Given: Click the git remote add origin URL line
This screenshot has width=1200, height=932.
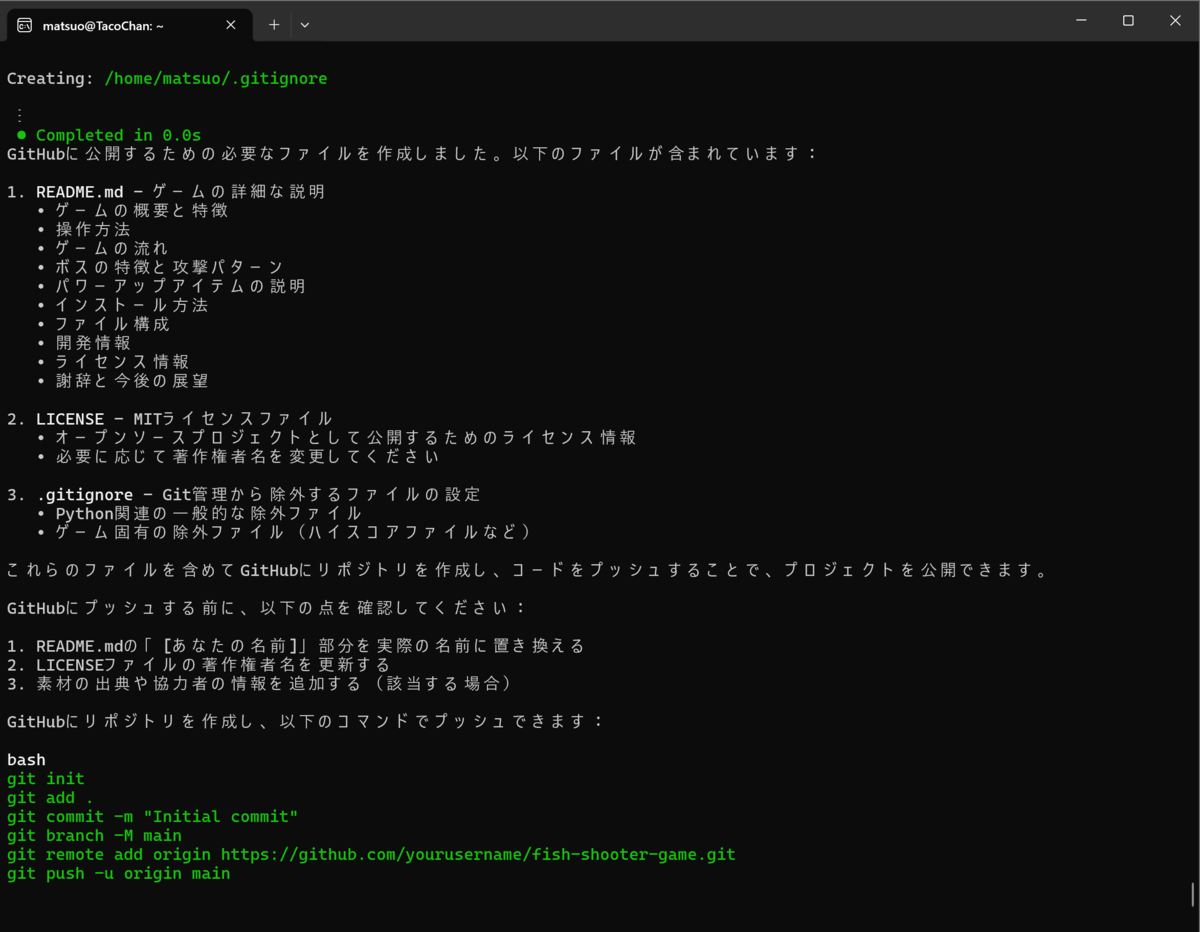Looking at the screenshot, I should [371, 854].
